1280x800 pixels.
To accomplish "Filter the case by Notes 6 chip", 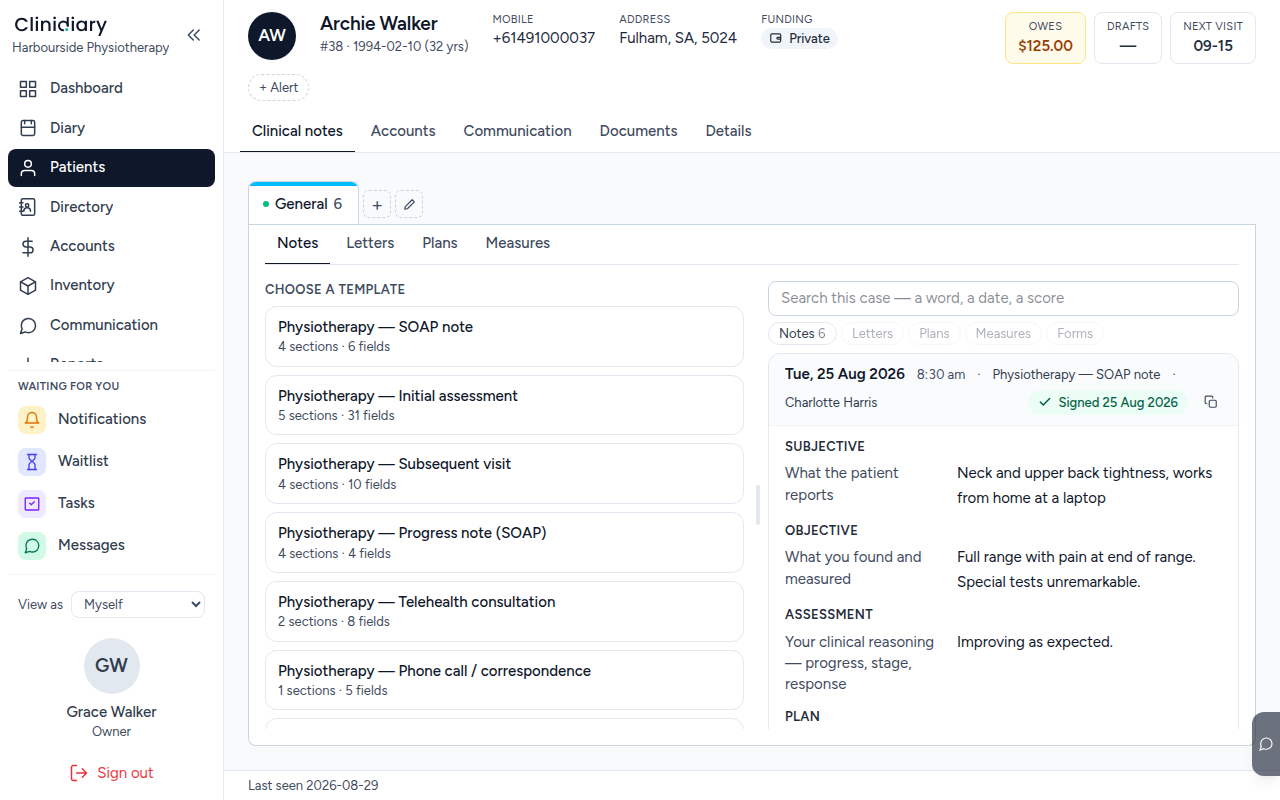I will 802,333.
